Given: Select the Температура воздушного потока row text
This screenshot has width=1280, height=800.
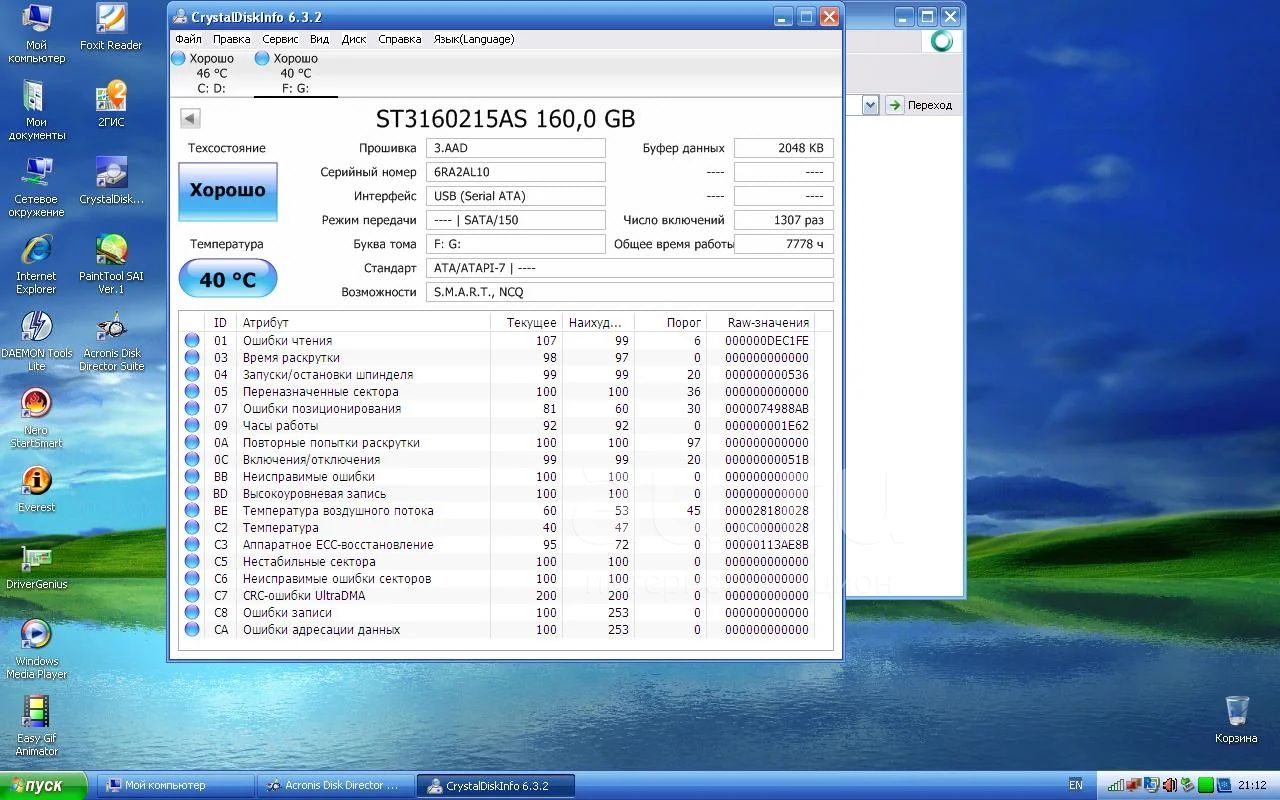Looking at the screenshot, I should click(x=338, y=511).
